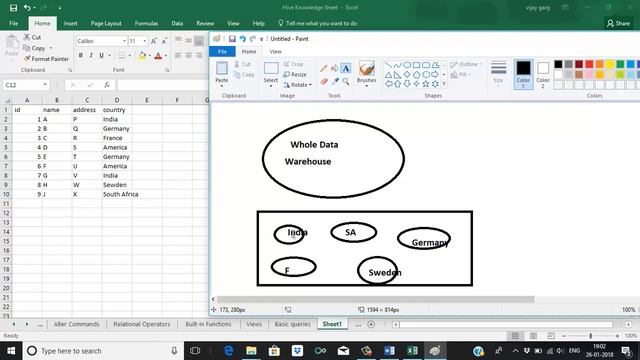
Task: Choose the Triangle shape in Shapes gallery
Action: pos(388,74)
